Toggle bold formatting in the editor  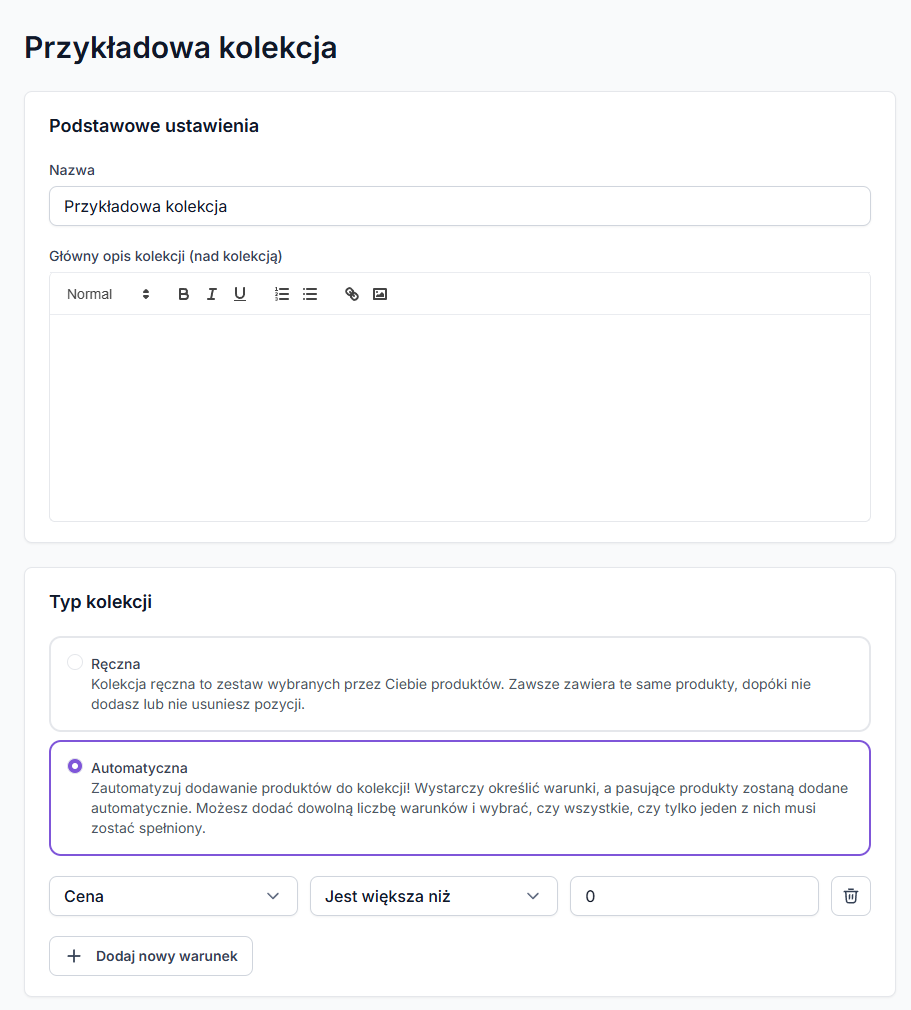(x=183, y=294)
